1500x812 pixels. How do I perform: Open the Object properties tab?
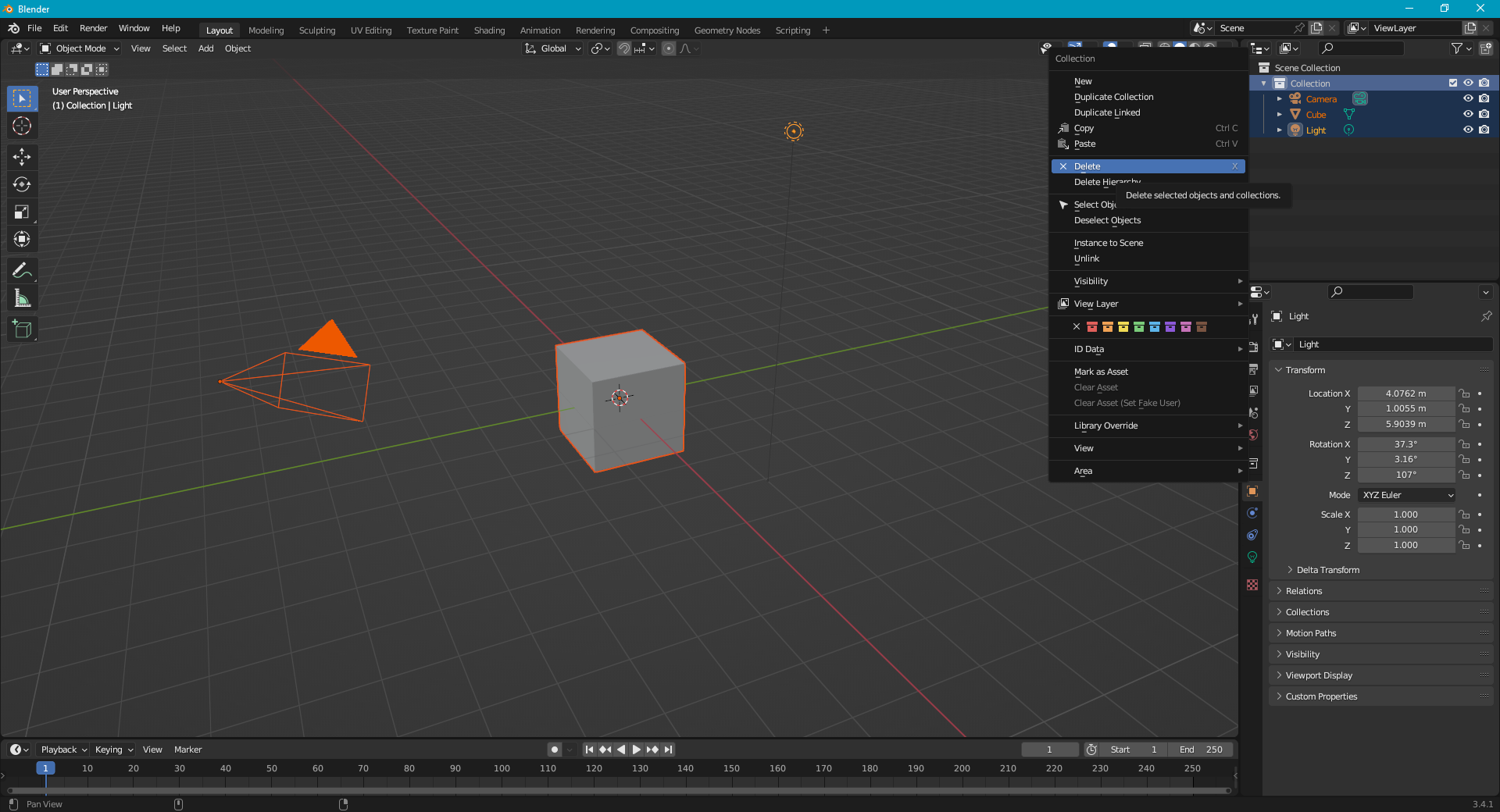click(x=1252, y=491)
